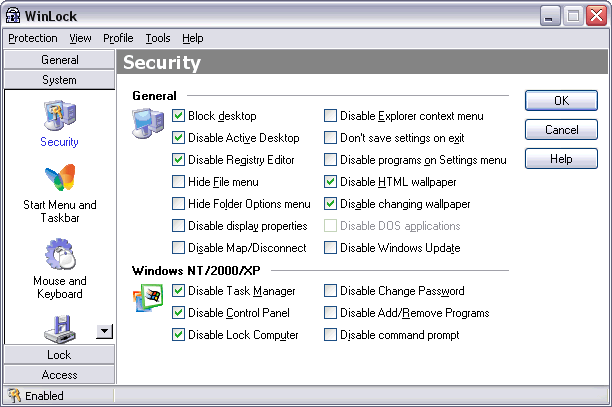Screen dimensions: 612x407
Task: Click the Cancel button
Action: (561, 130)
